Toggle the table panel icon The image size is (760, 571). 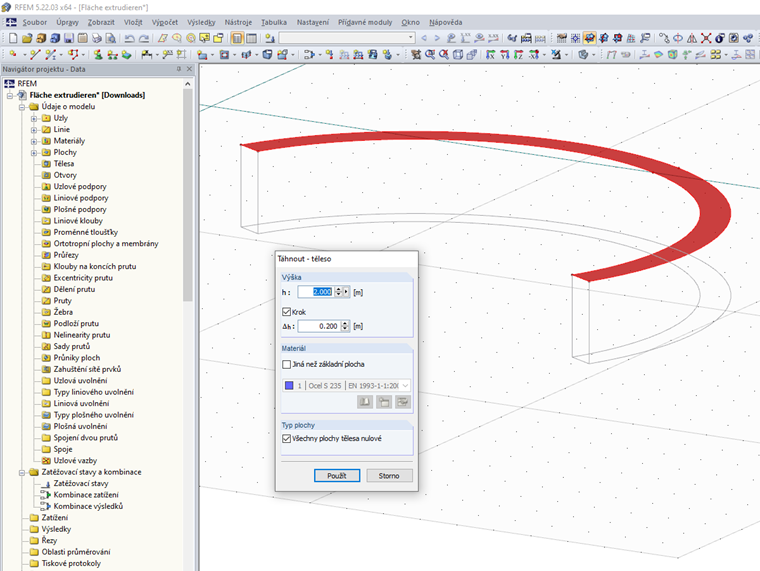click(x=252, y=38)
